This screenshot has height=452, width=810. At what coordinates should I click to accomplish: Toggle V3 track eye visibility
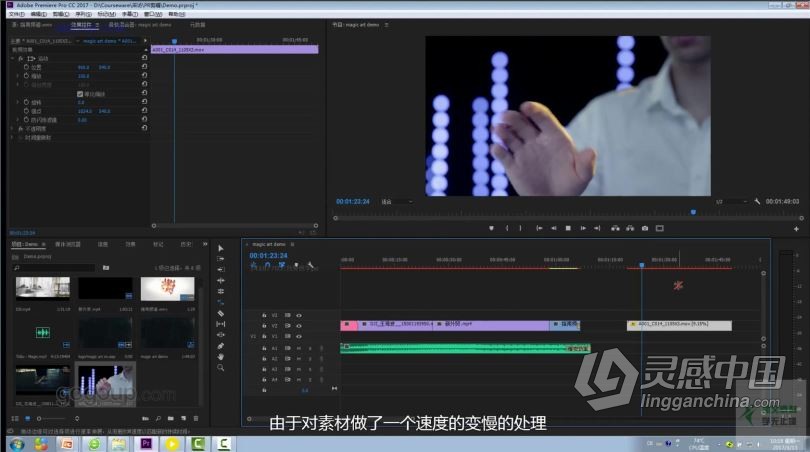pos(298,315)
